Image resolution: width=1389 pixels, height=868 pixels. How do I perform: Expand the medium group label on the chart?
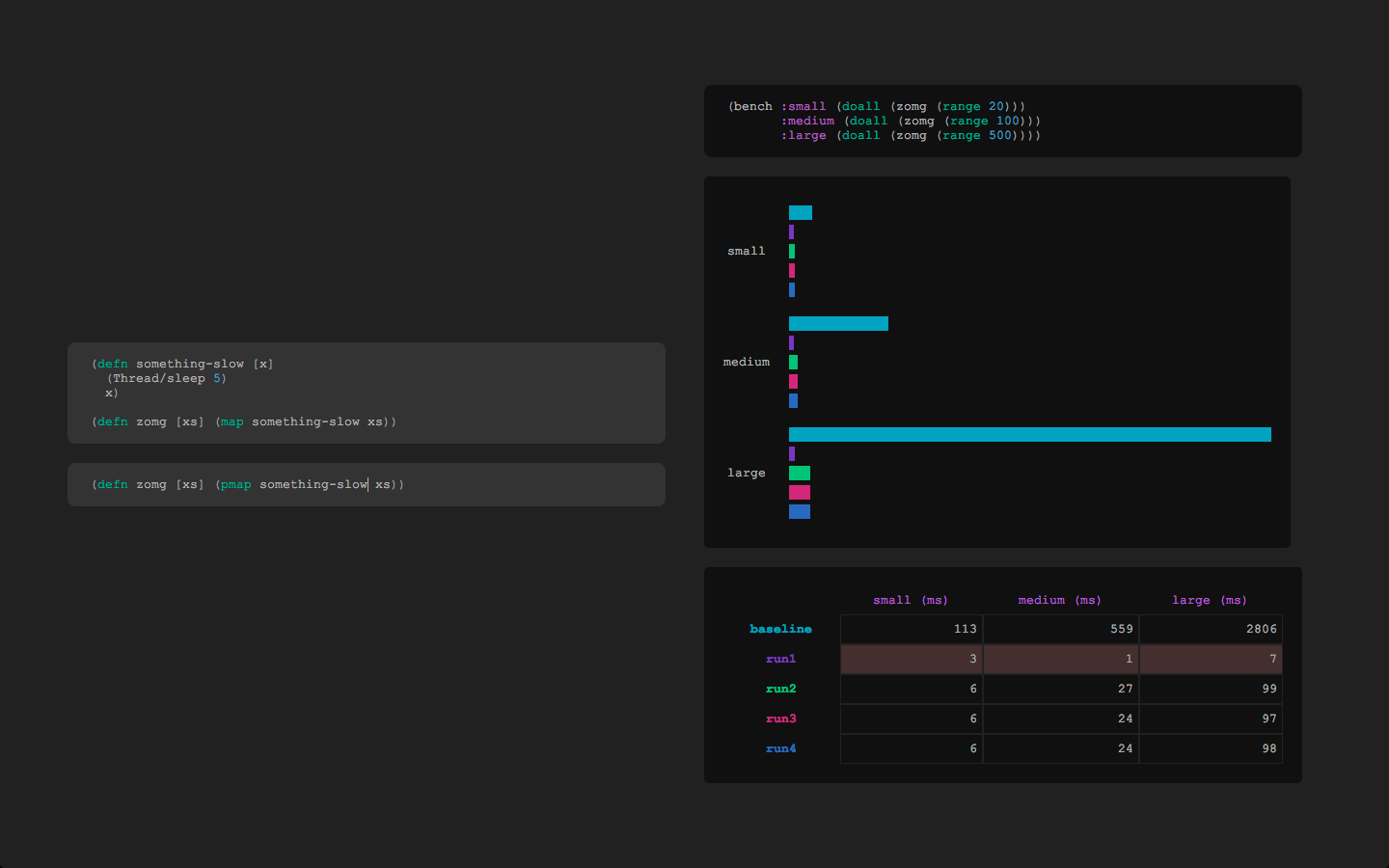747,362
